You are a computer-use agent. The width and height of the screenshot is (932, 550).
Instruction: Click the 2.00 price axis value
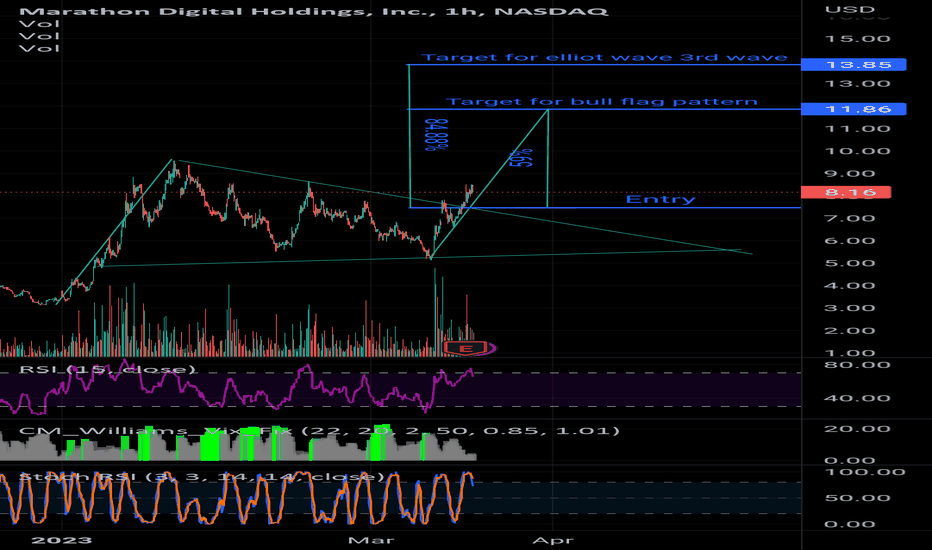(850, 331)
